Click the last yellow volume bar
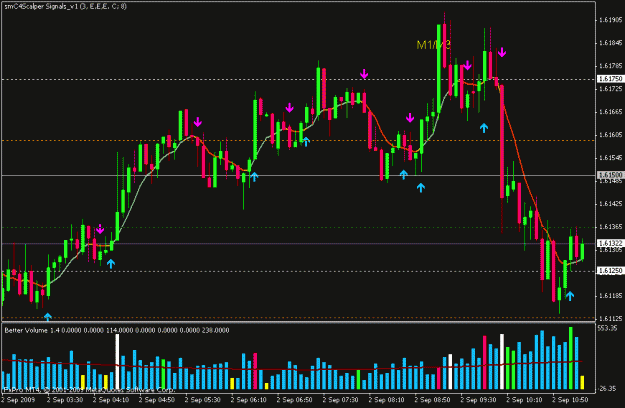 pyautogui.click(x=582, y=382)
